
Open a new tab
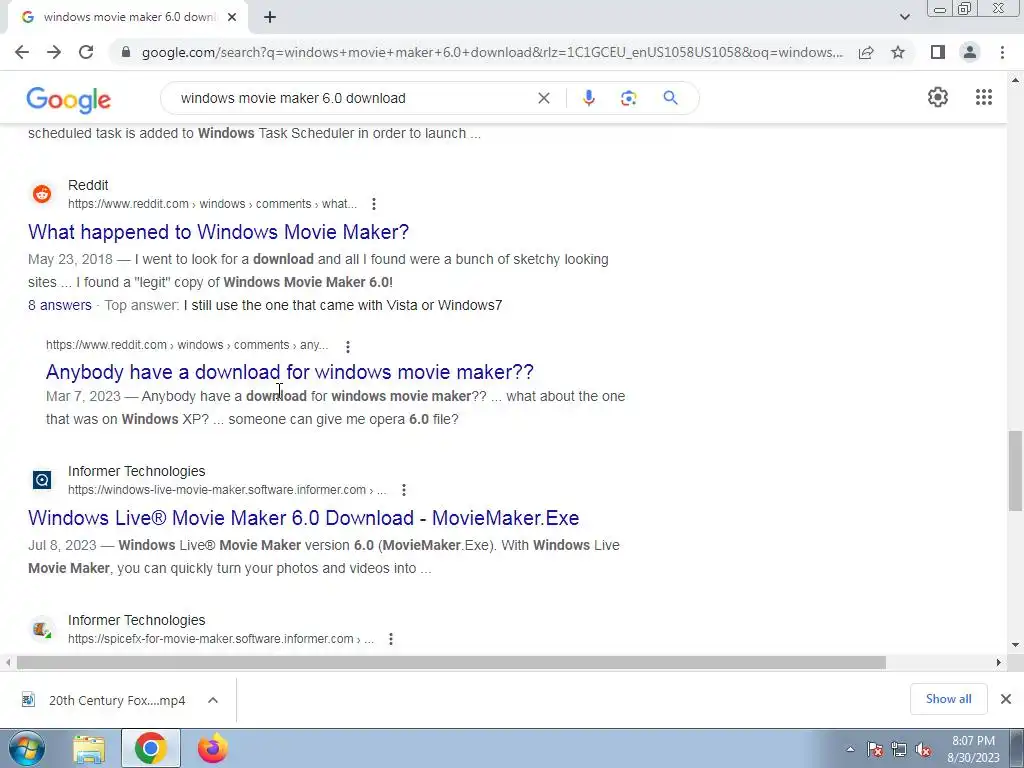(x=270, y=17)
